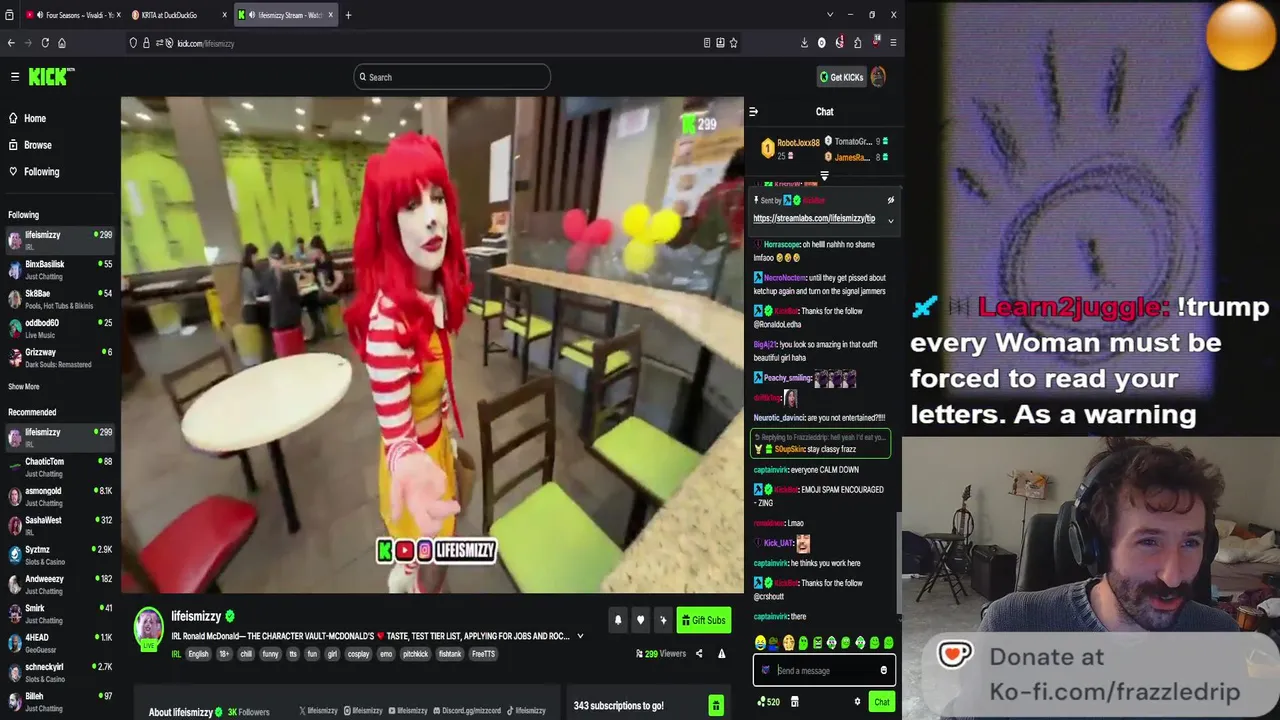Reload the page in browser
The height and width of the screenshot is (720, 1280).
tap(44, 43)
